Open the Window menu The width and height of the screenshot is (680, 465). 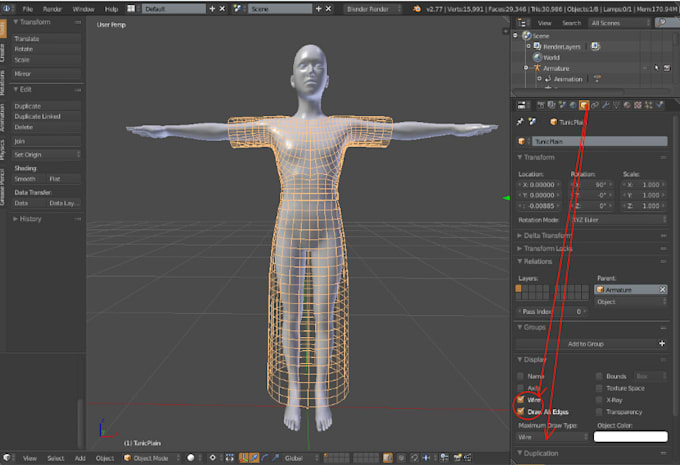(83, 9)
